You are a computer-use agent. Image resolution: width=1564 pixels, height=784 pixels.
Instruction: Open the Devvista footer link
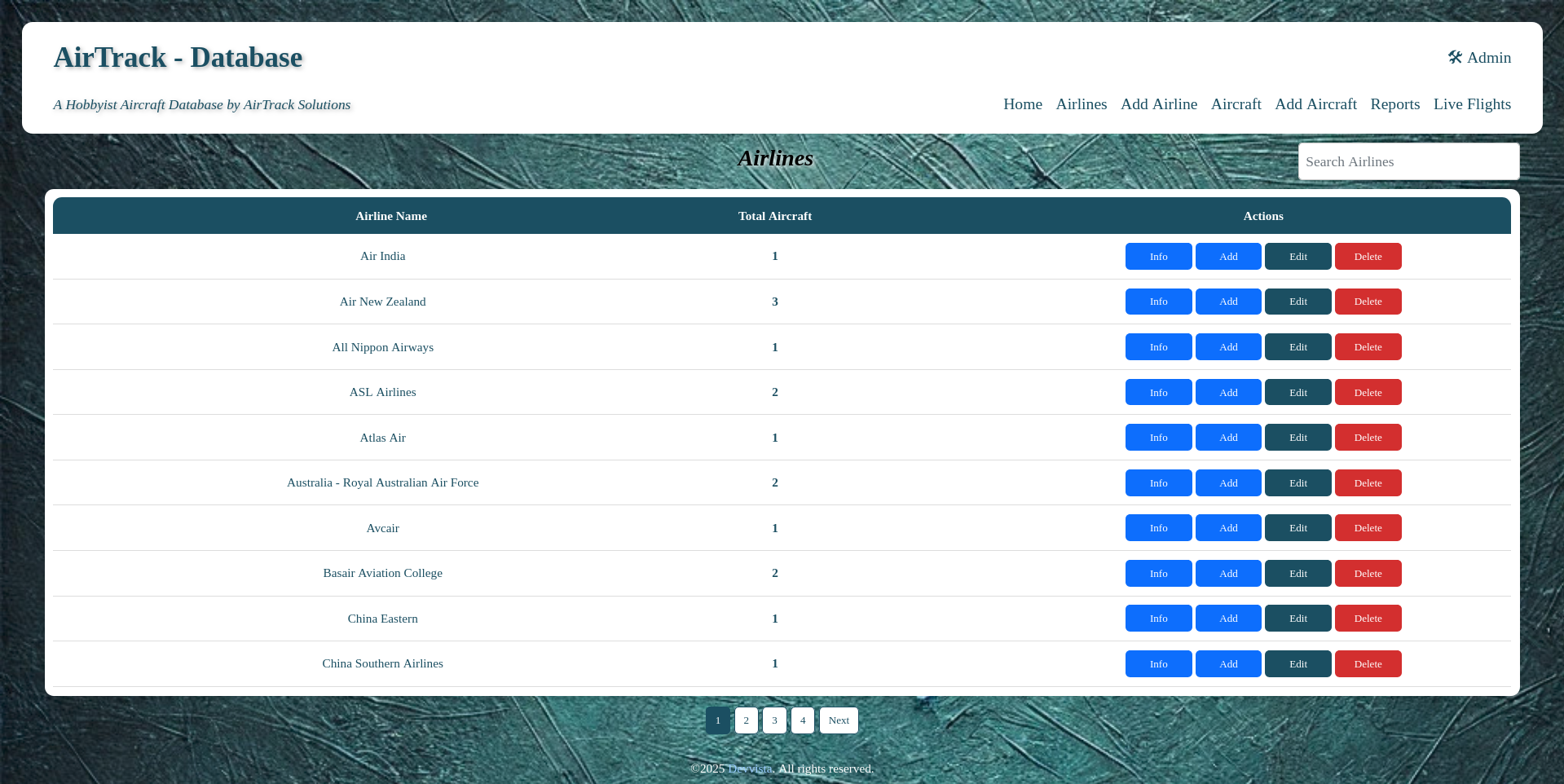[x=750, y=769]
